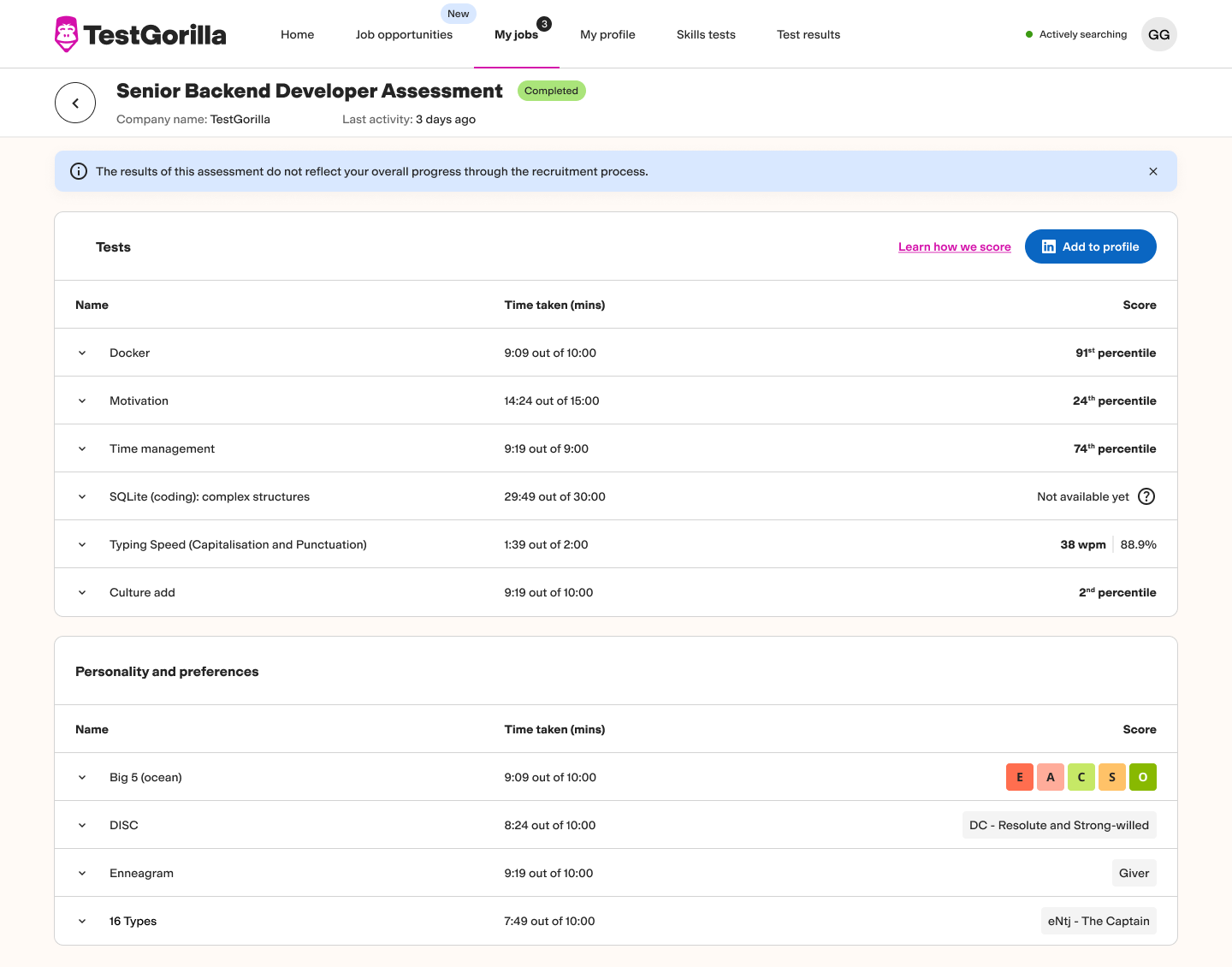
Task: Dismiss the info banner with X
Action: (1153, 171)
